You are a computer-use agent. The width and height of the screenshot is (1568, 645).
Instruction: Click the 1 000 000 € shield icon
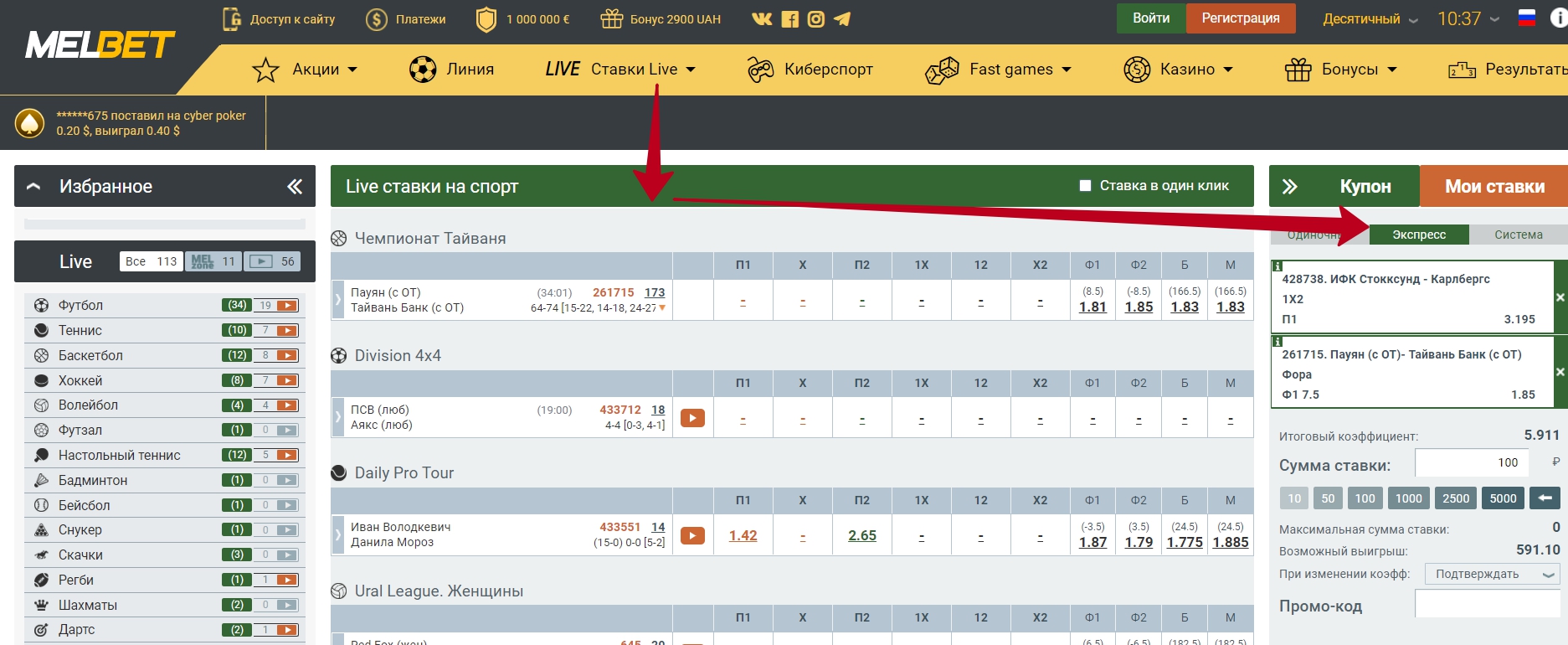coord(486,18)
